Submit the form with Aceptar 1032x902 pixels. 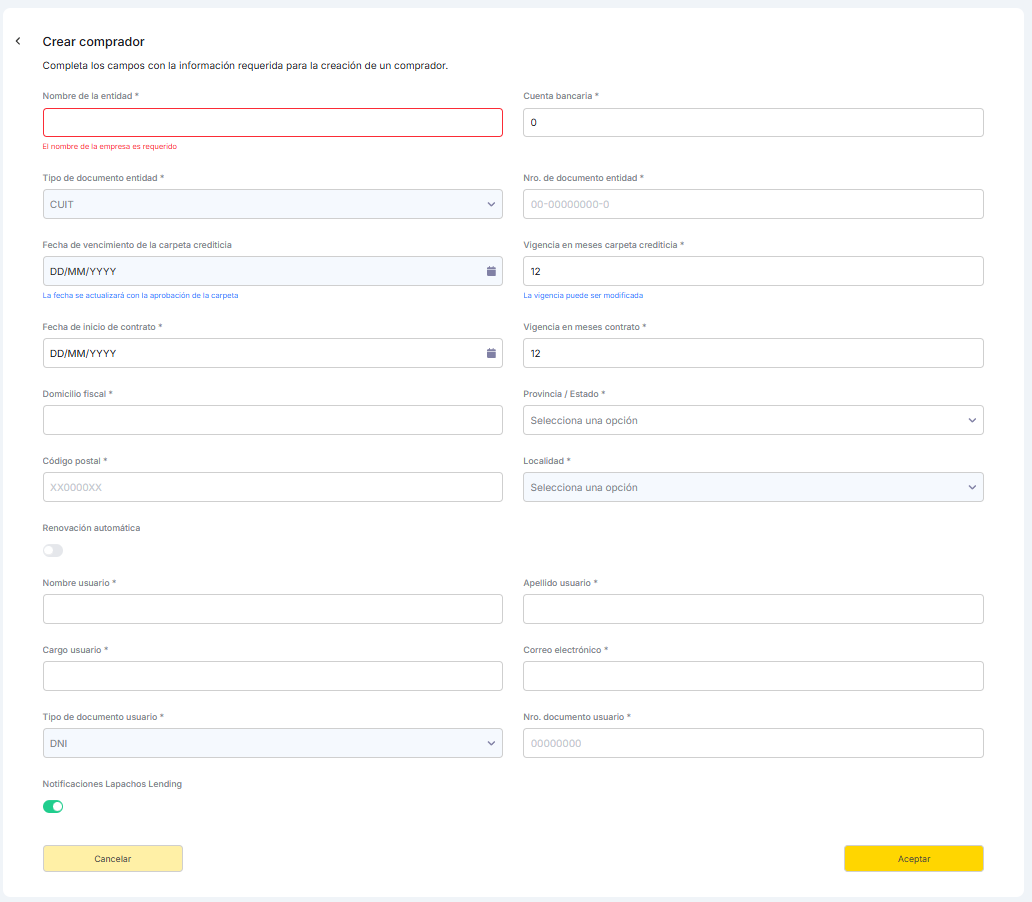pos(913,859)
